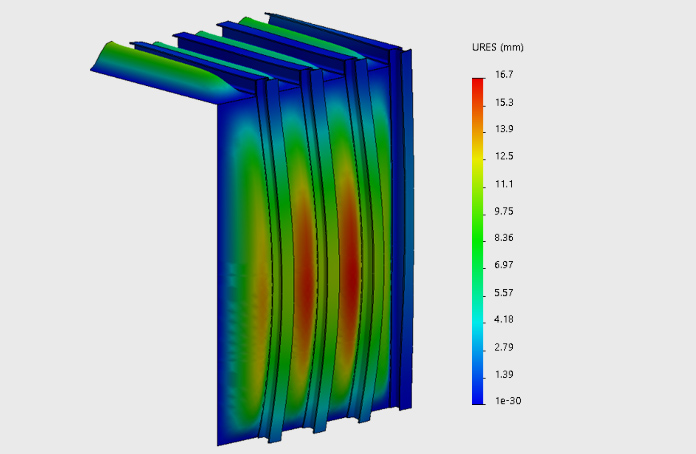Click the 11.1 legend value
Screen dimensions: 696x454
[504, 184]
